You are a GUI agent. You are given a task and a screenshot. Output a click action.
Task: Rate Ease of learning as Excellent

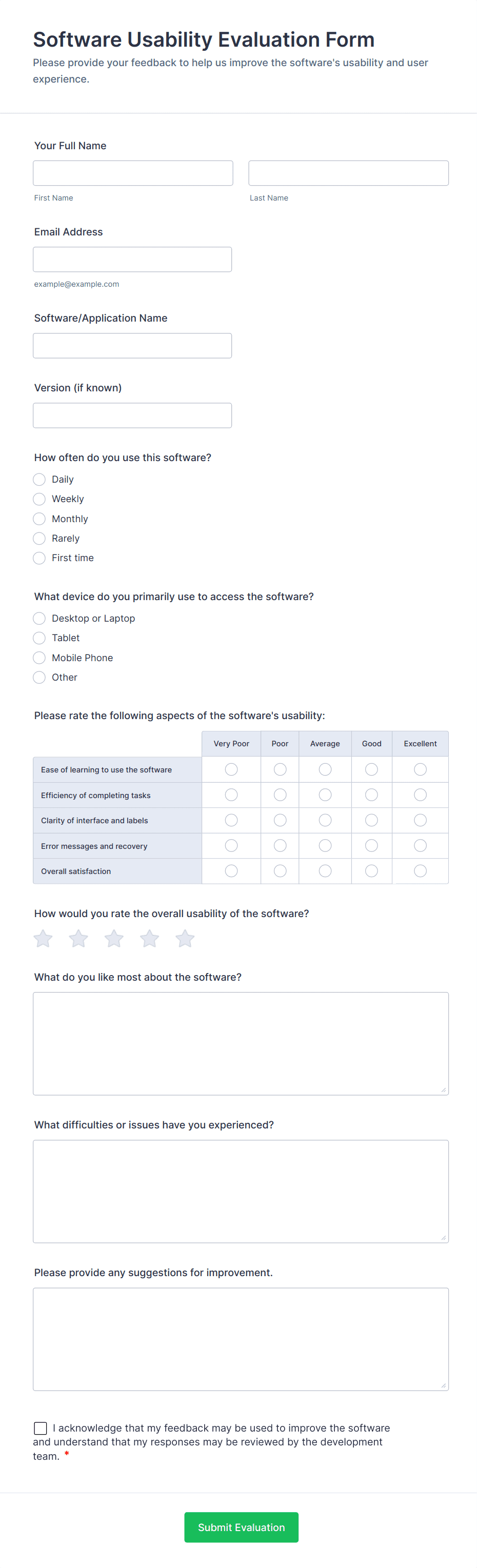click(420, 770)
